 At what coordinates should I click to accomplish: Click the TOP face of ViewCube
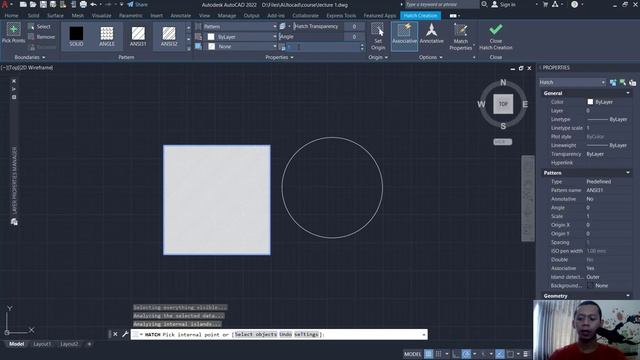tap(503, 104)
